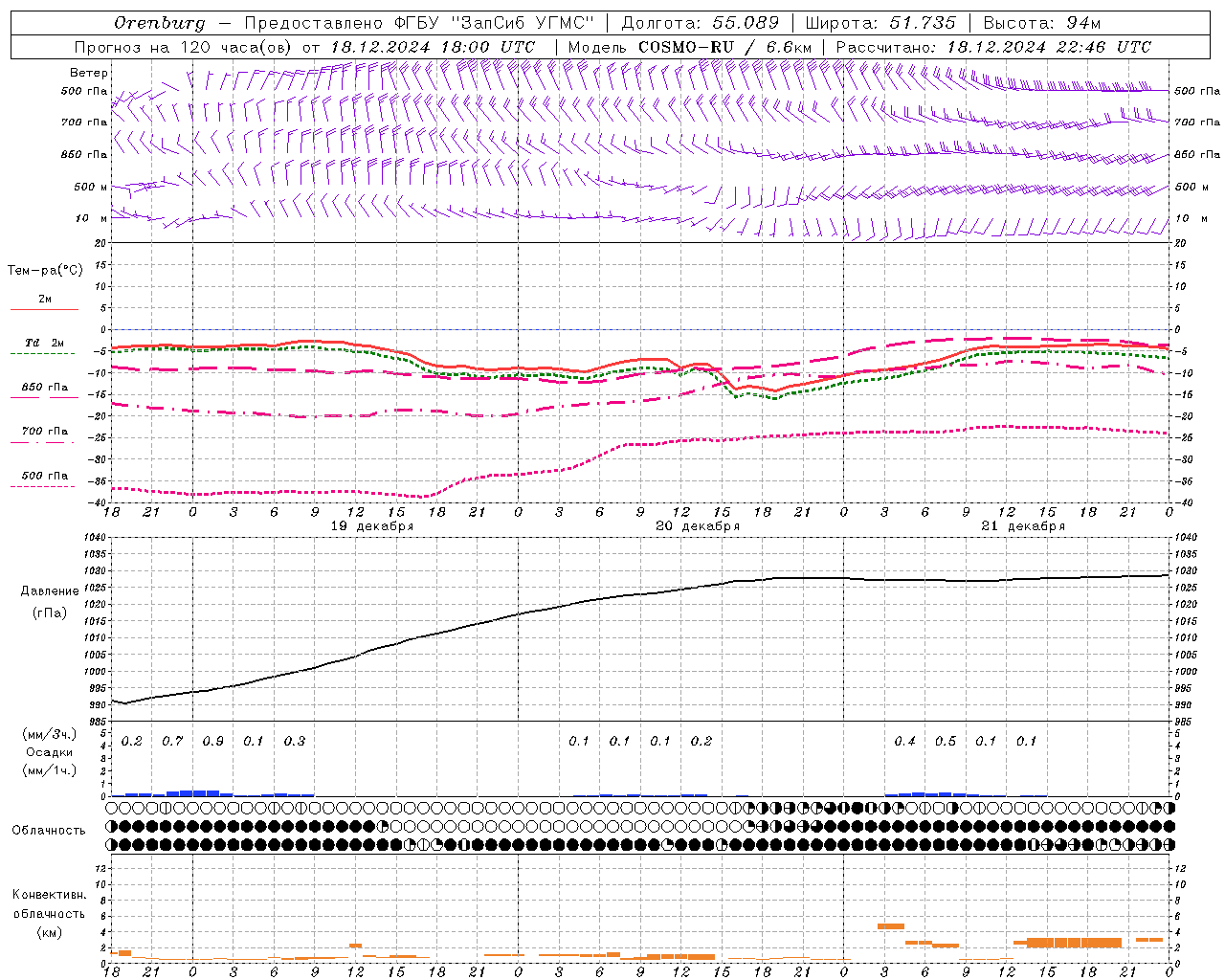
Task: Click the '(гПа)' pressure unit label
Action: click(50, 612)
